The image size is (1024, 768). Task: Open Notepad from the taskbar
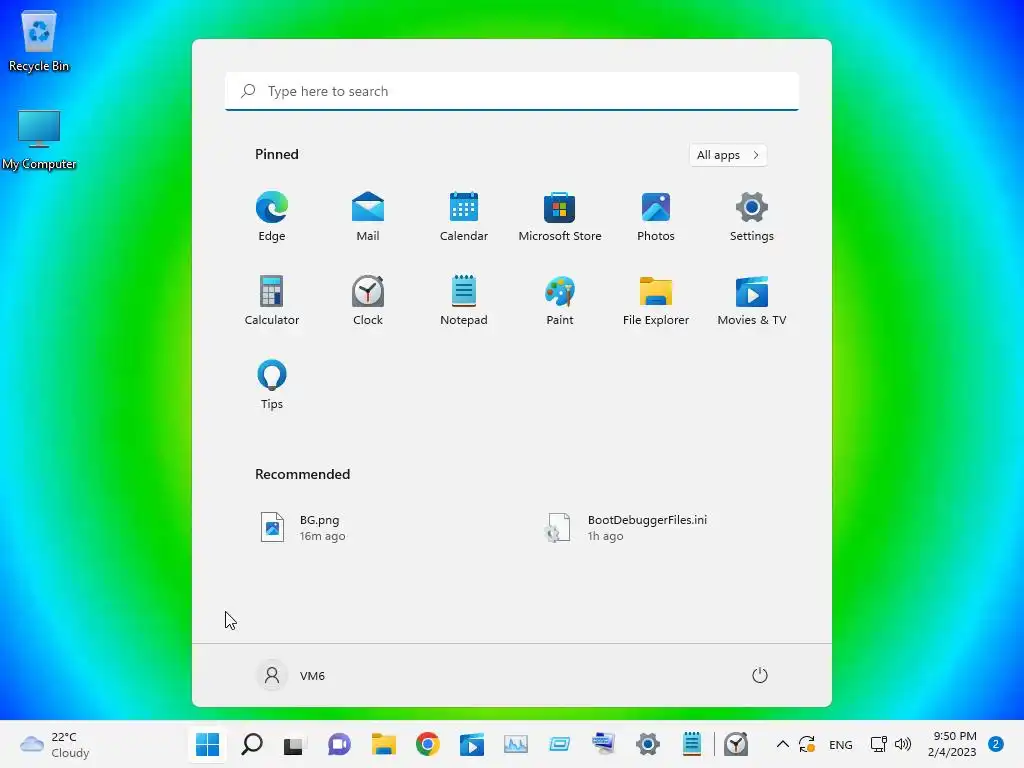pos(692,744)
